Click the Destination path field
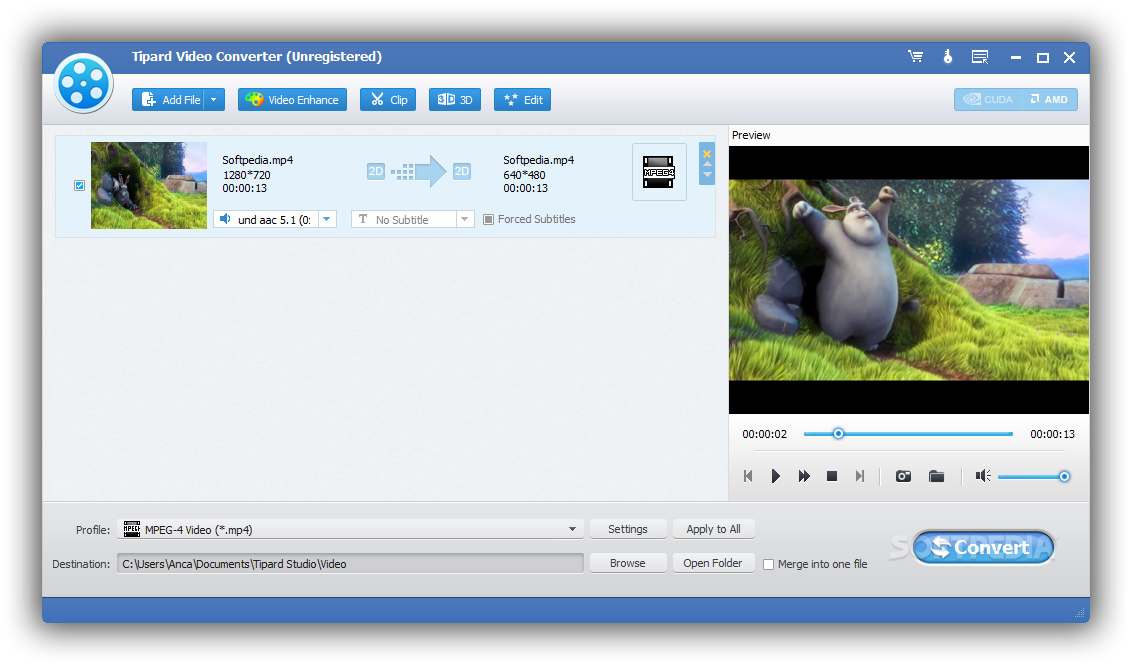 point(350,564)
